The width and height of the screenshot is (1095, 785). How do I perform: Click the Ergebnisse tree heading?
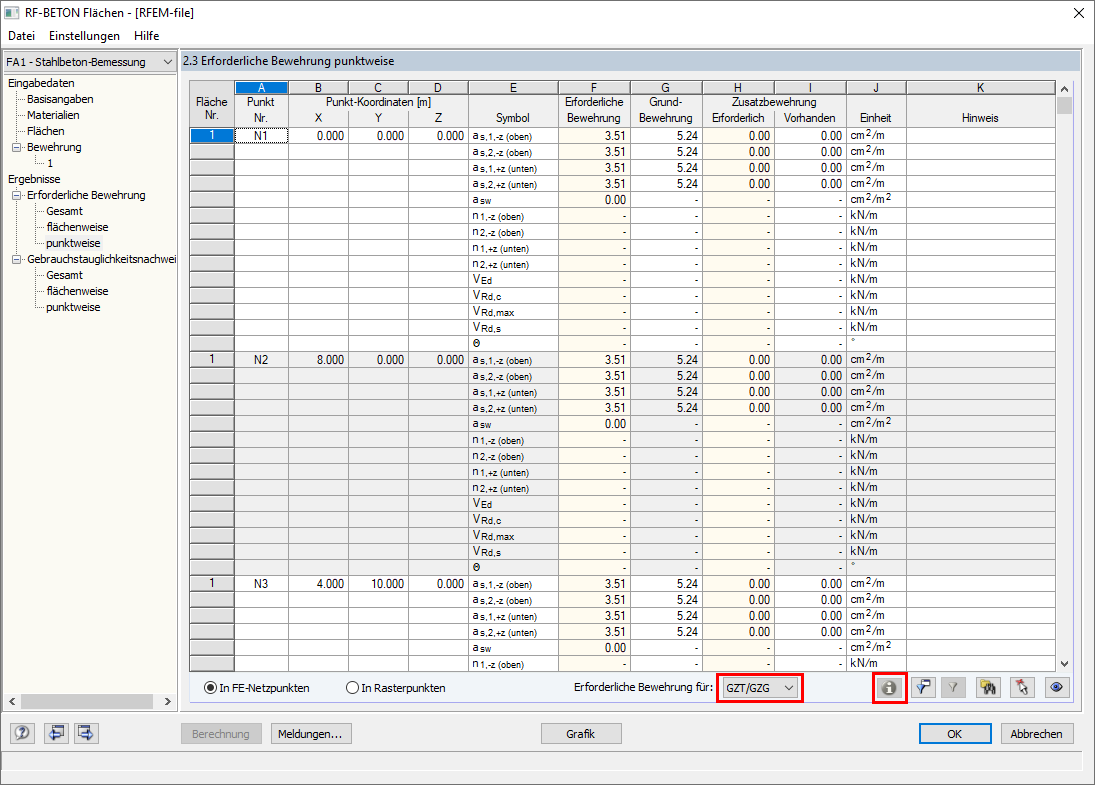click(x=34, y=179)
